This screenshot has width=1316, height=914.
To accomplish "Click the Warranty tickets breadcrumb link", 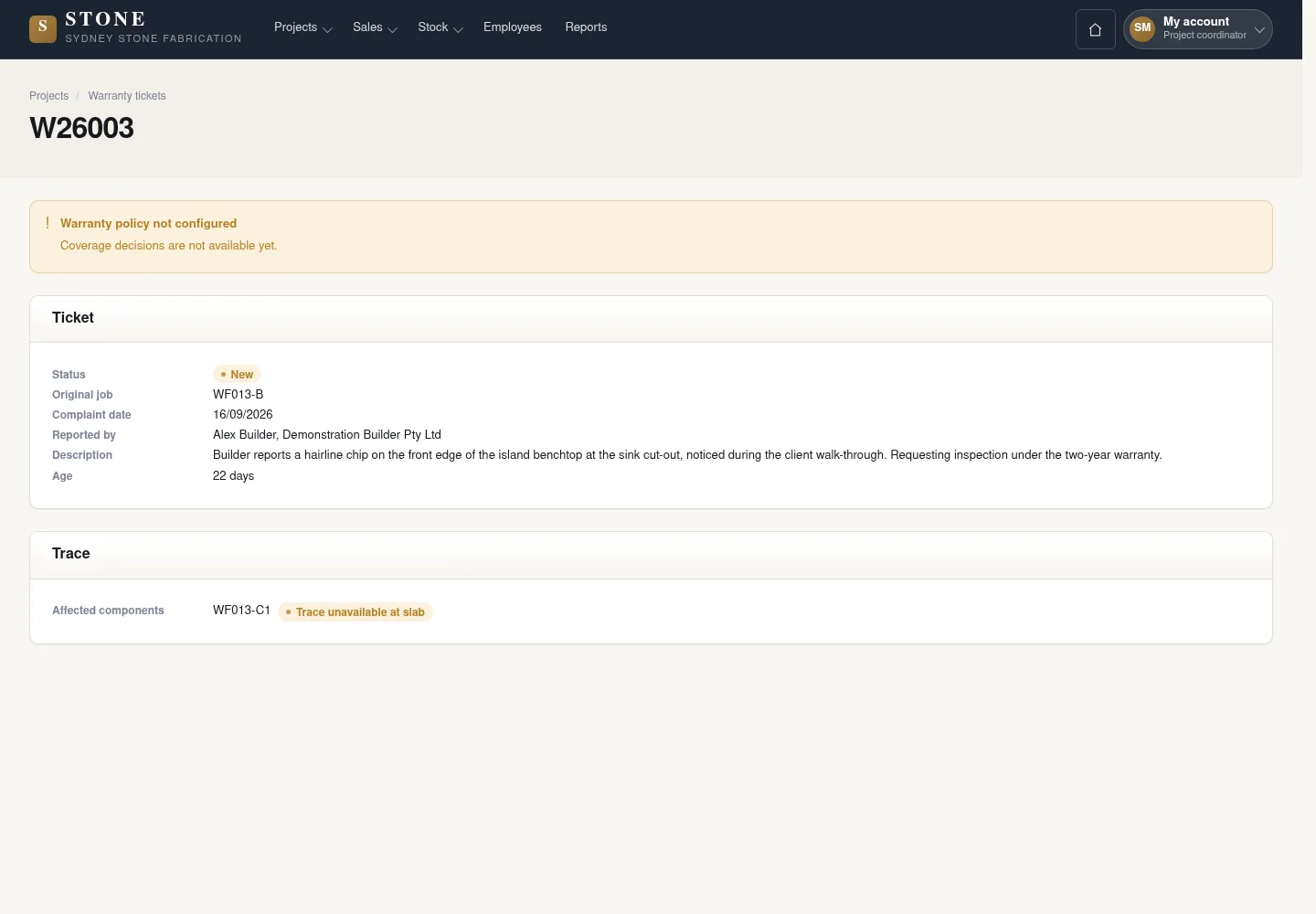I will tap(127, 96).
